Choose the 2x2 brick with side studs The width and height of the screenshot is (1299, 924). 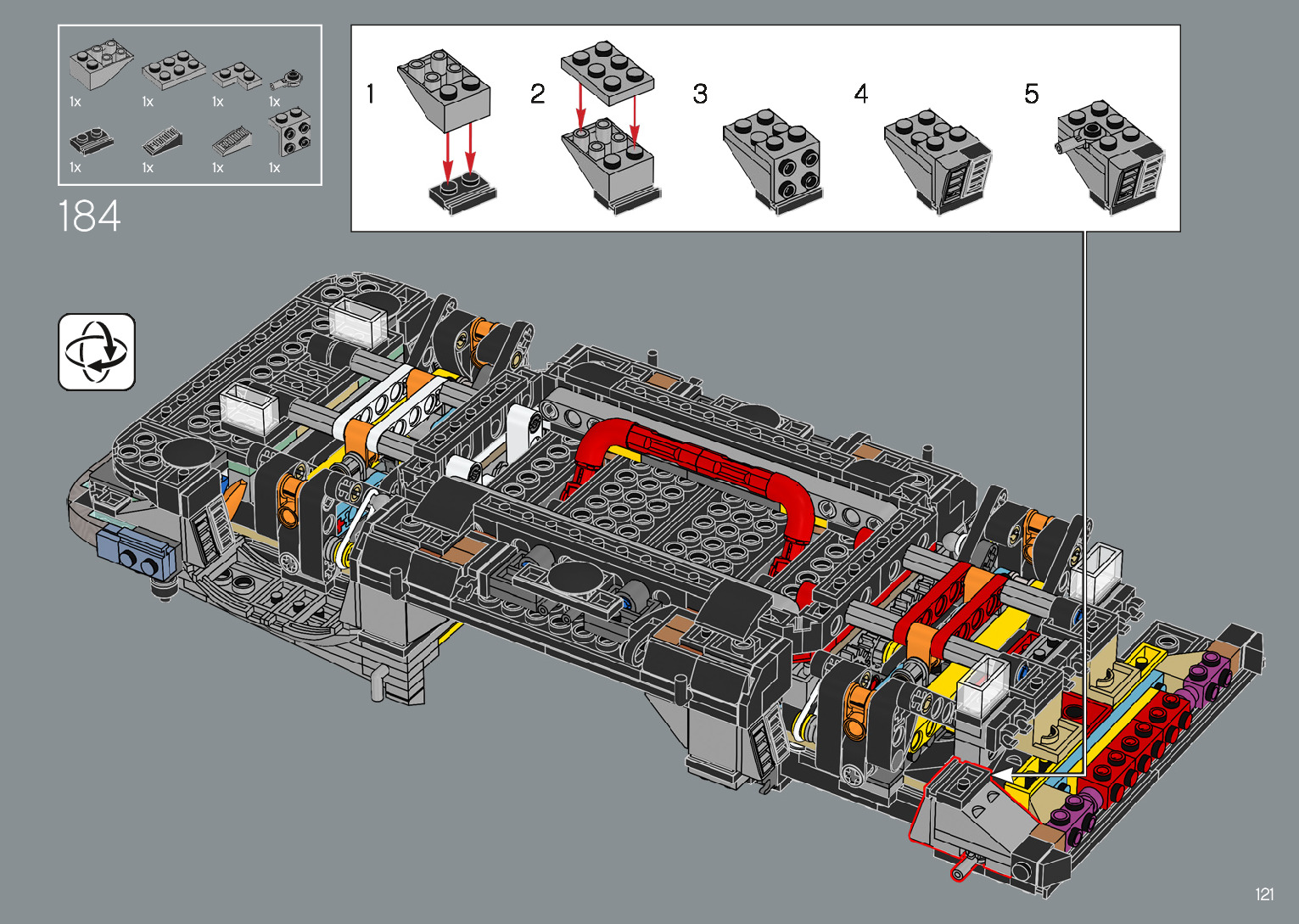pyautogui.click(x=290, y=132)
